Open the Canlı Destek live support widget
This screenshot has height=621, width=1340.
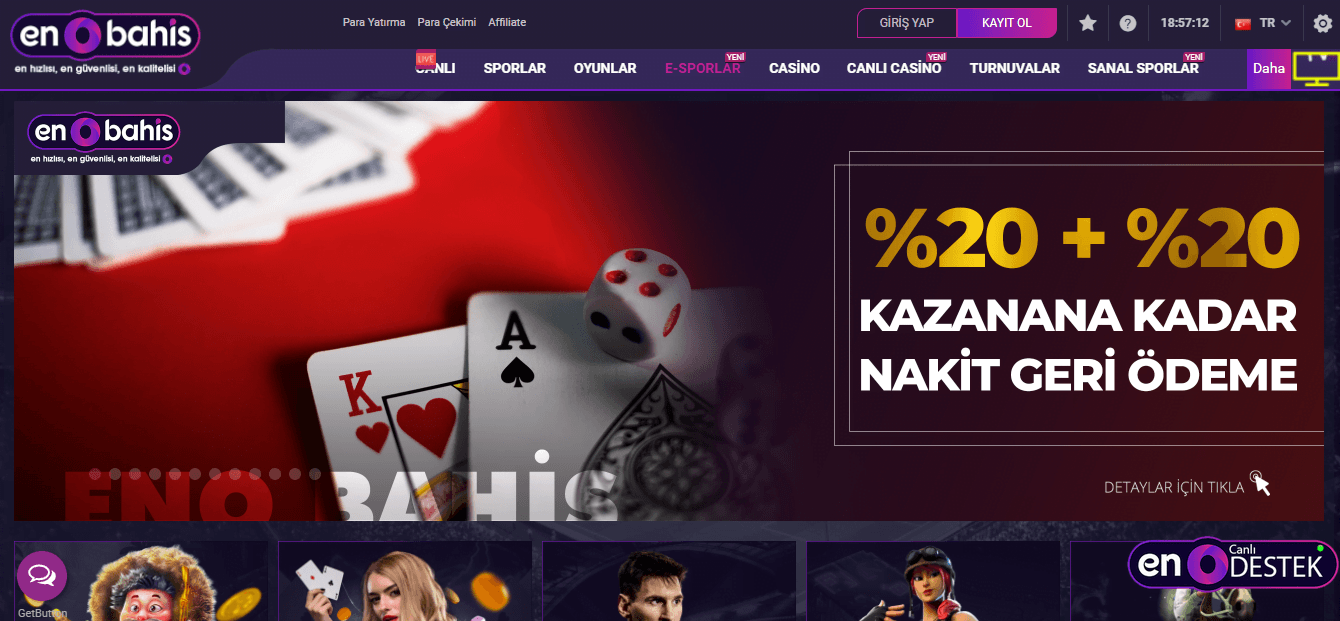click(1233, 564)
